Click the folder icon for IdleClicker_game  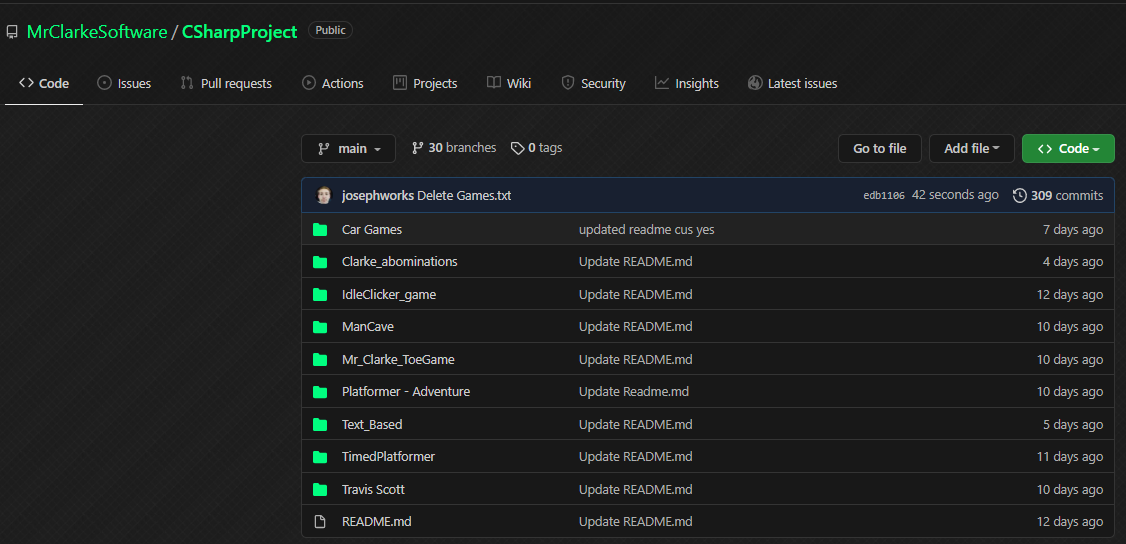click(x=320, y=294)
